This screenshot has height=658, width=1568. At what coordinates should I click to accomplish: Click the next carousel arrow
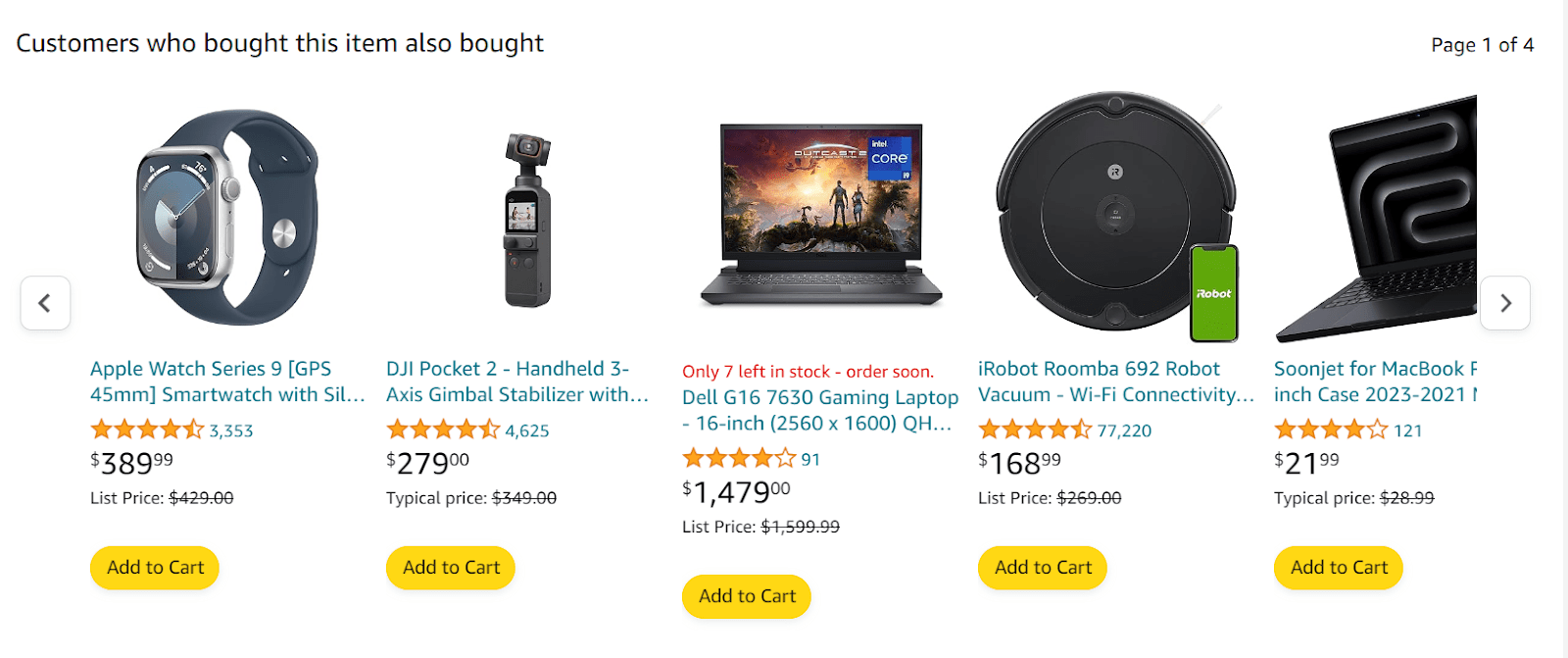(1505, 303)
